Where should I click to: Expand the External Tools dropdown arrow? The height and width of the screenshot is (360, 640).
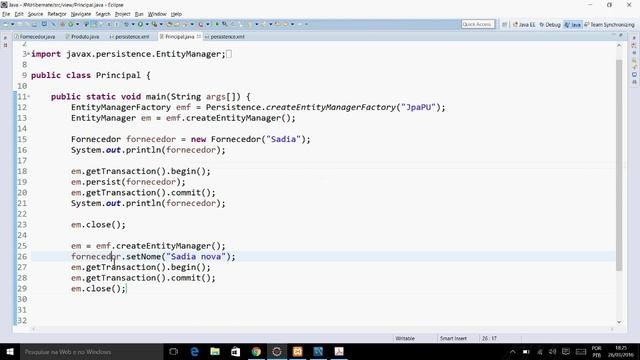161,24
